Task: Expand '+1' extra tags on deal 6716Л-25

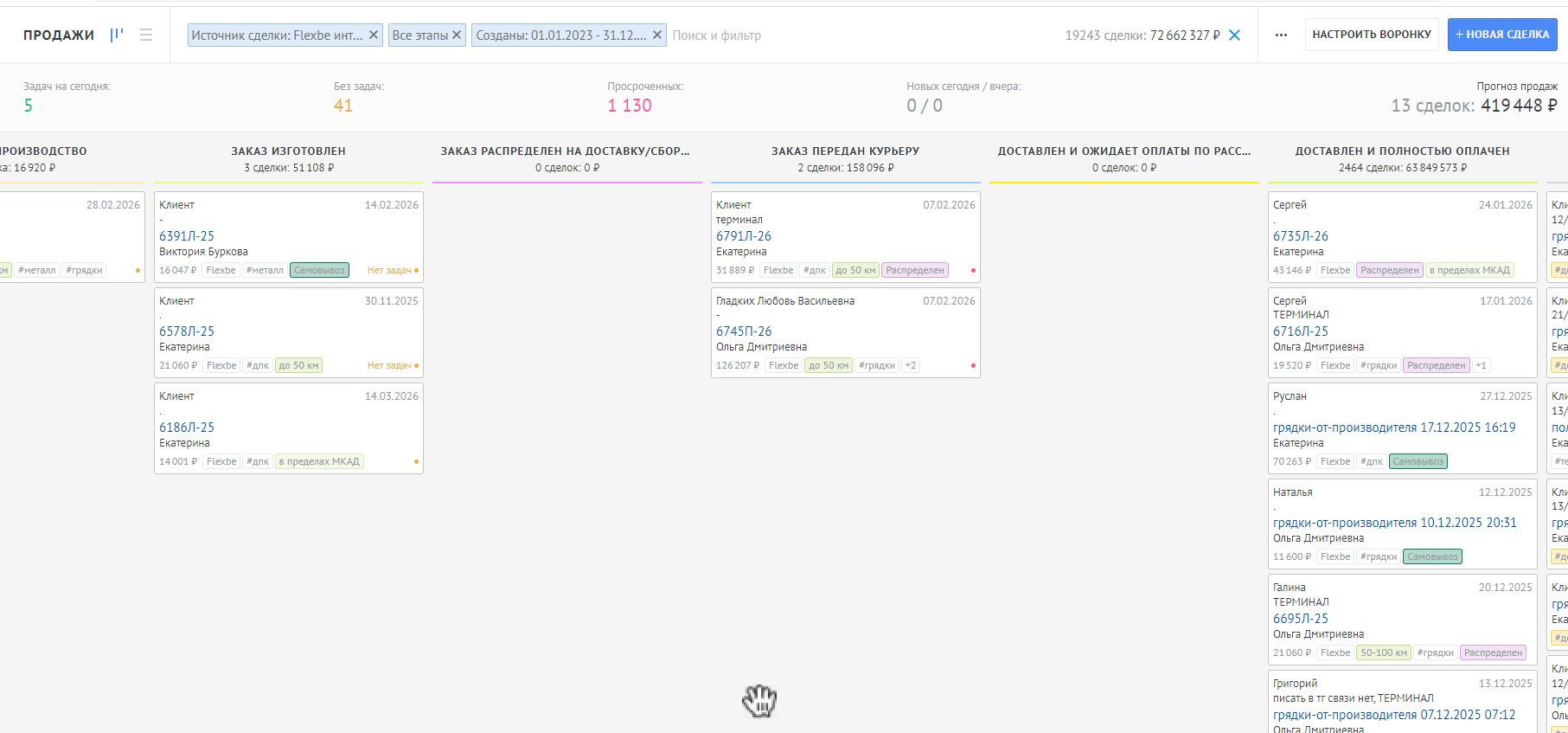Action: click(1482, 365)
